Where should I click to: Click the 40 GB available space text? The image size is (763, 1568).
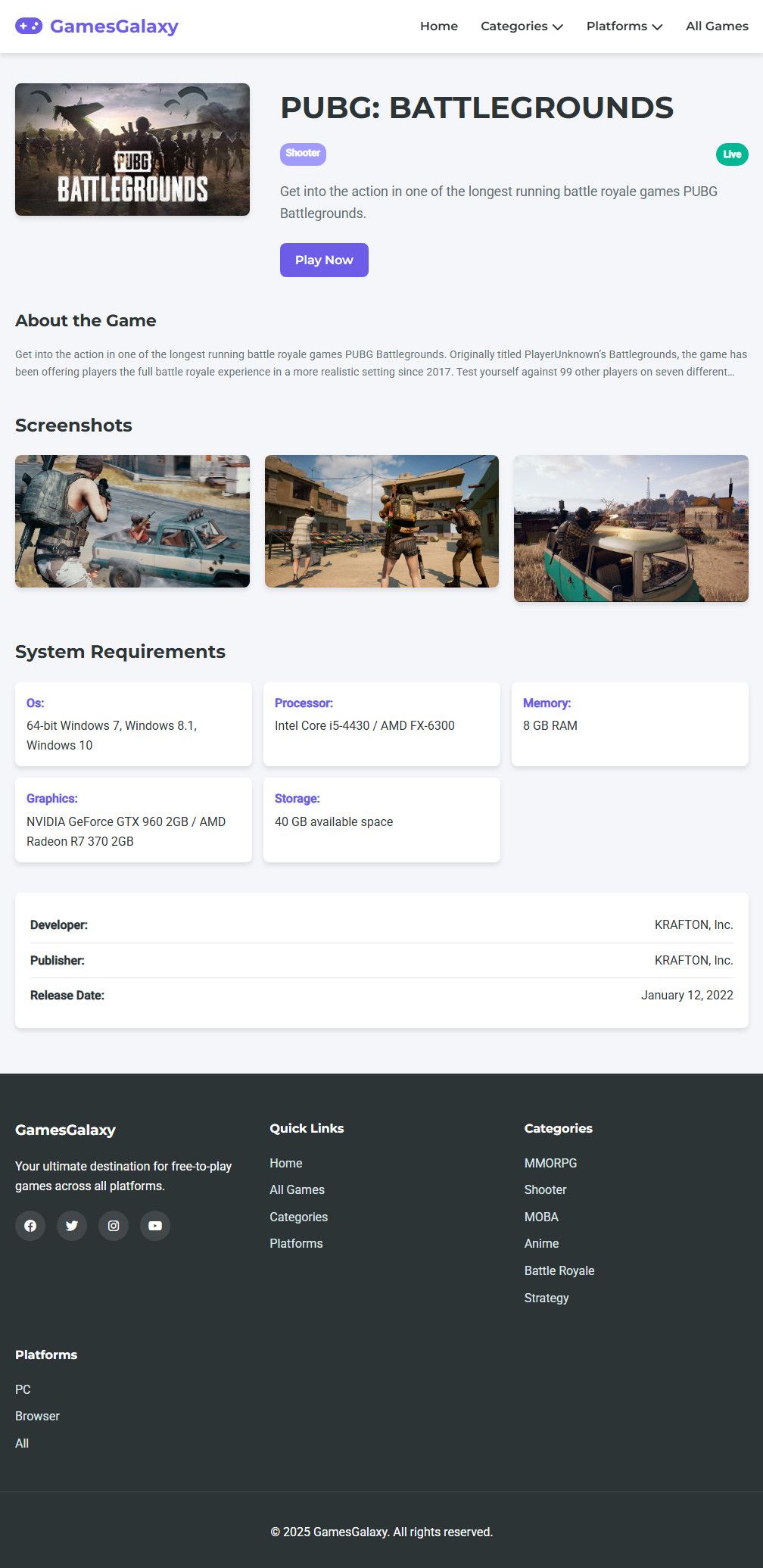[x=334, y=821]
